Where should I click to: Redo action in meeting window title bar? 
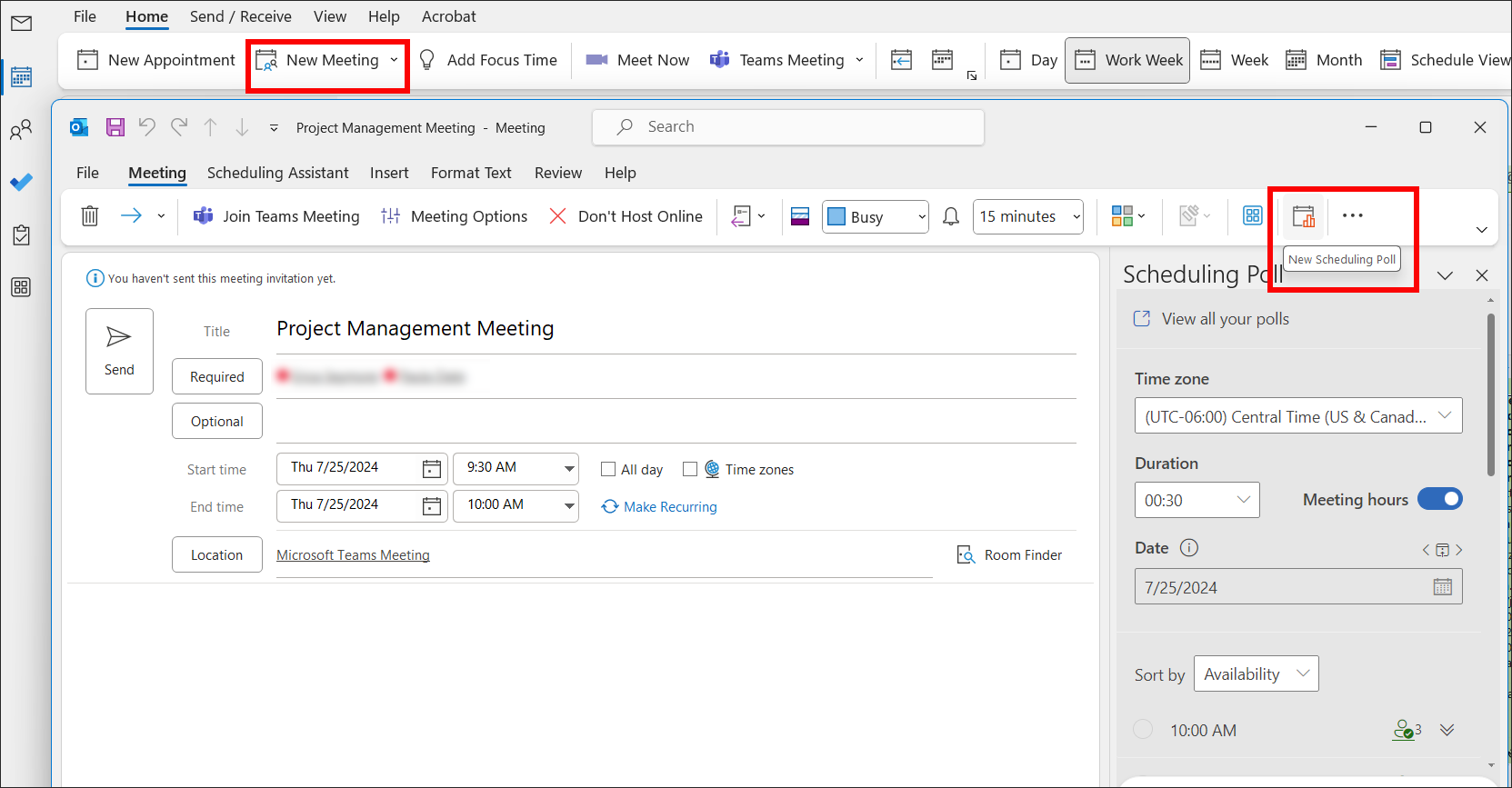click(x=179, y=127)
